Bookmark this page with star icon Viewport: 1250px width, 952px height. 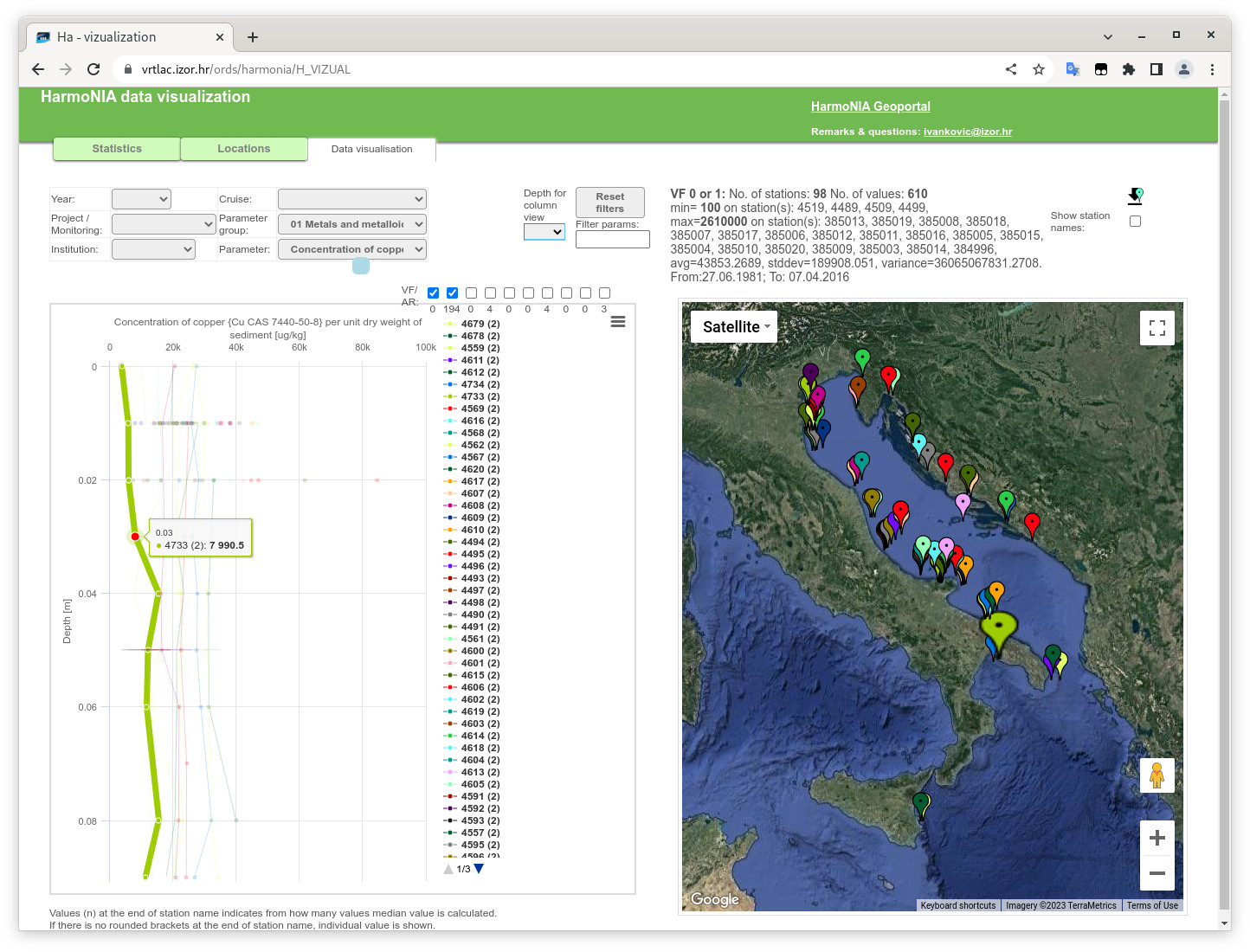[1039, 69]
